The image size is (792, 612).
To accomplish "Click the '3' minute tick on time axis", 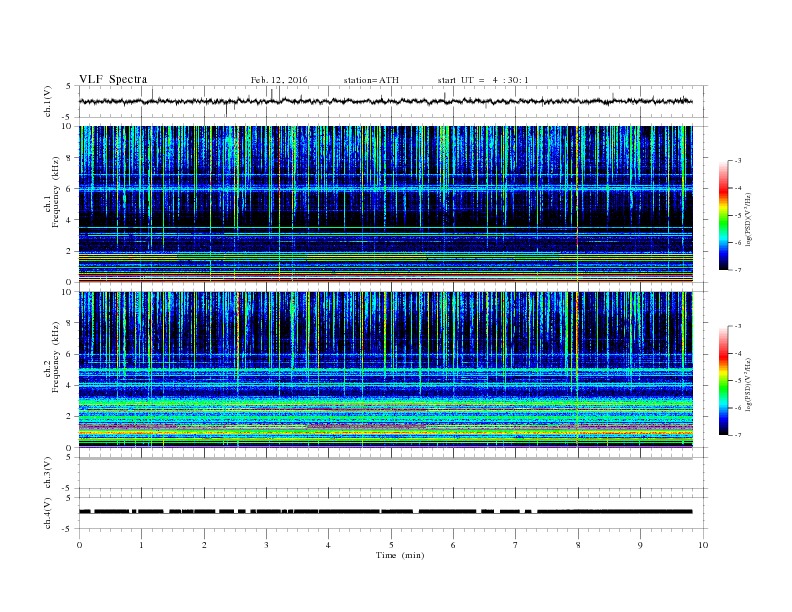I will (266, 545).
